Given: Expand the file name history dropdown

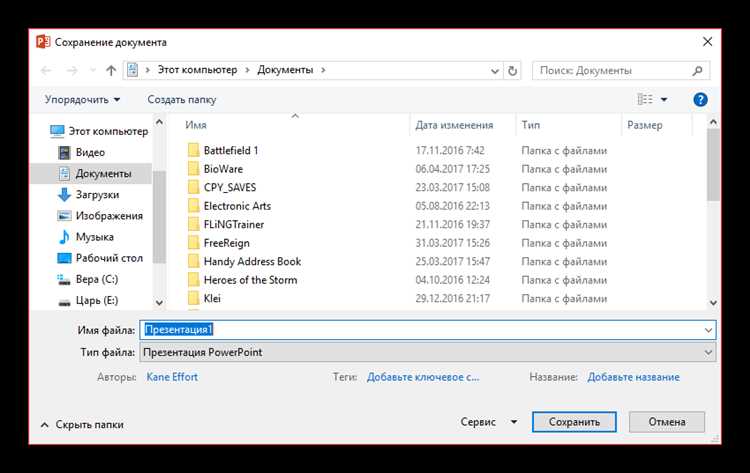Looking at the screenshot, I should 708,330.
